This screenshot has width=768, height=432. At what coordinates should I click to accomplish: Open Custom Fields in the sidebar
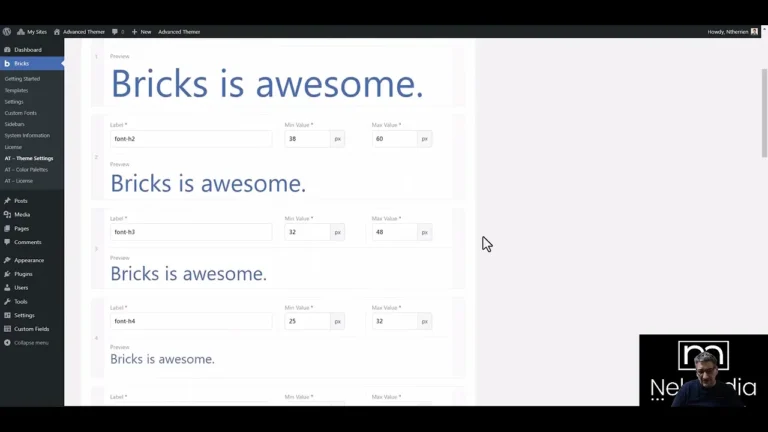pyautogui.click(x=31, y=328)
